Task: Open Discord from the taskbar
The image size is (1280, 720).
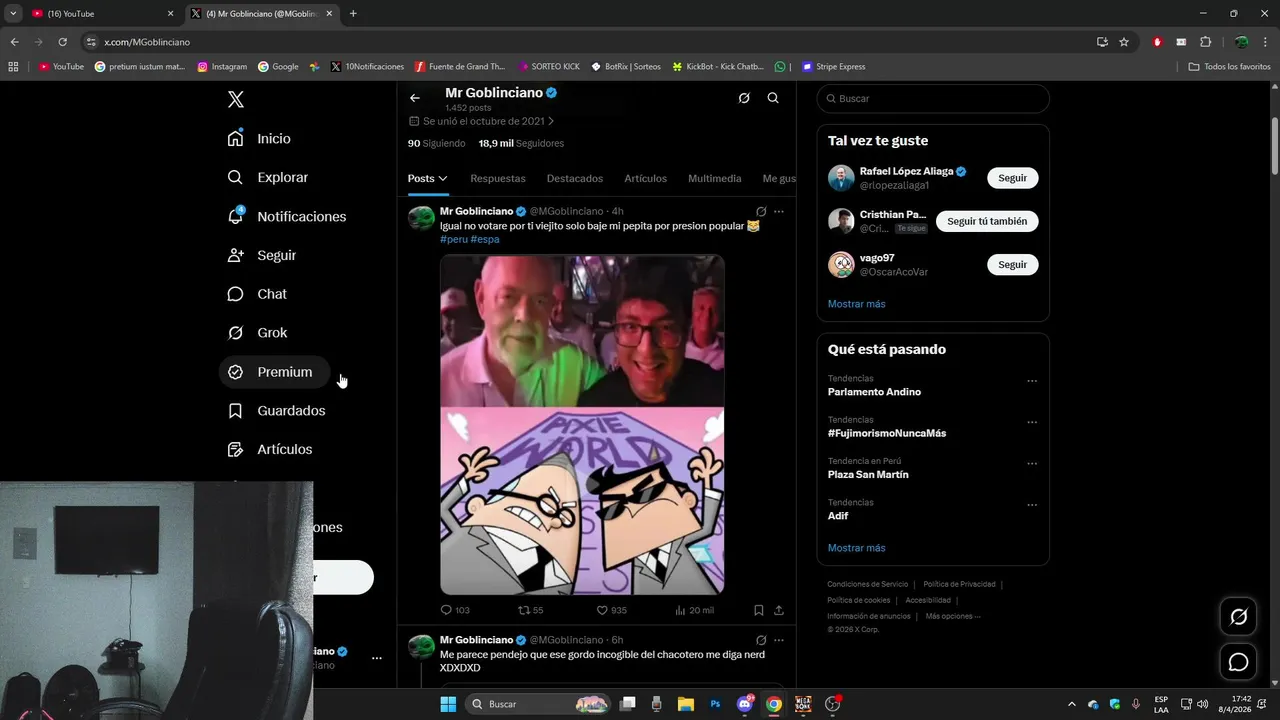Action: [745, 704]
